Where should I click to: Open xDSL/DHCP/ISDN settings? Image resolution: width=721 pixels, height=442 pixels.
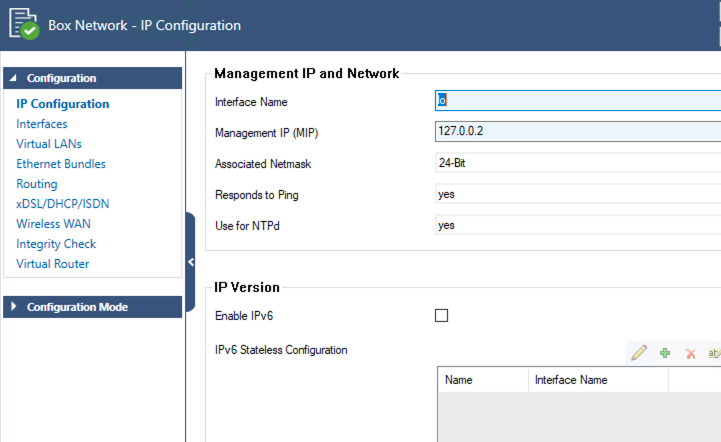63,204
